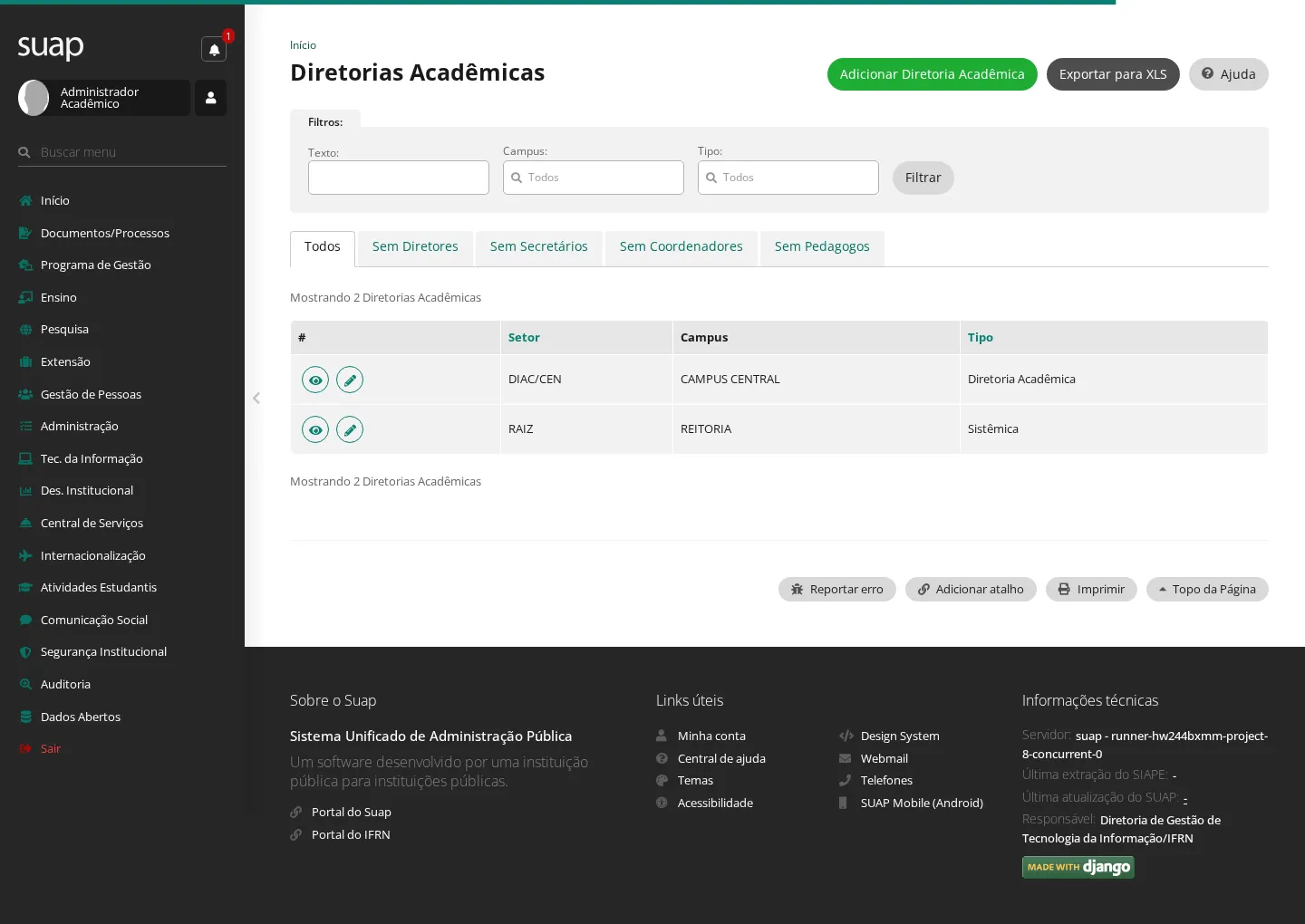This screenshot has height=924, width=1305.
Task: Open the Tipo filter dropdown
Action: (788, 178)
